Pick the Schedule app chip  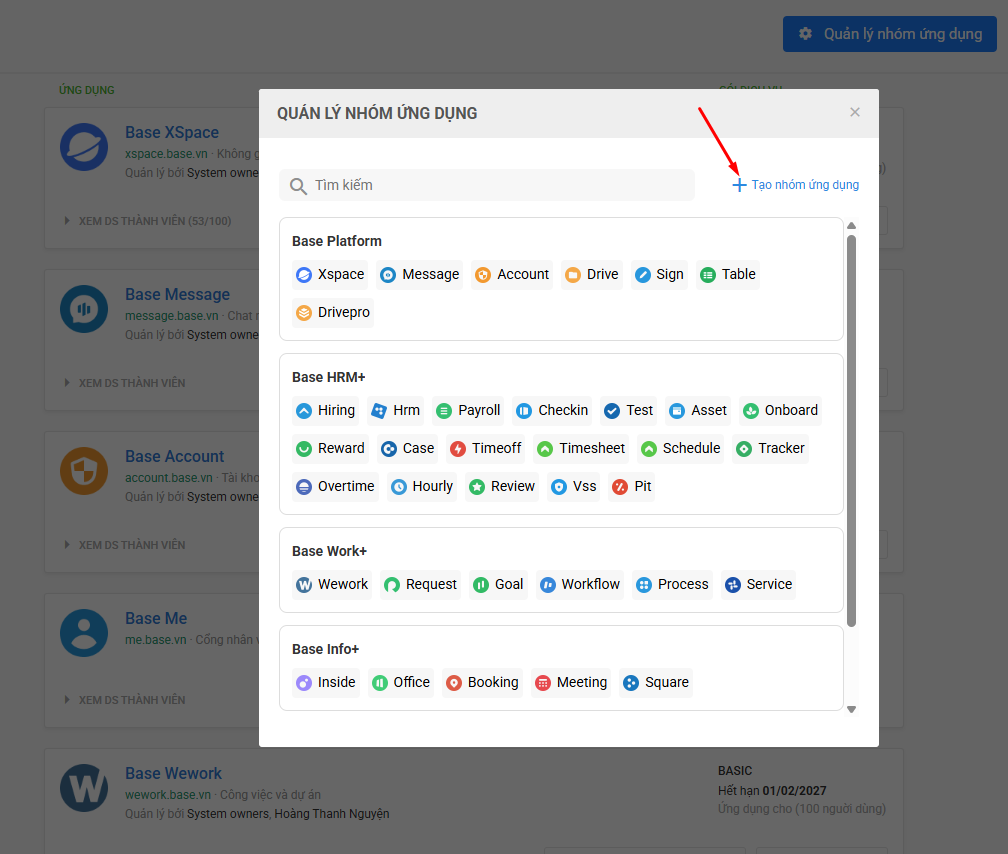tap(681, 448)
